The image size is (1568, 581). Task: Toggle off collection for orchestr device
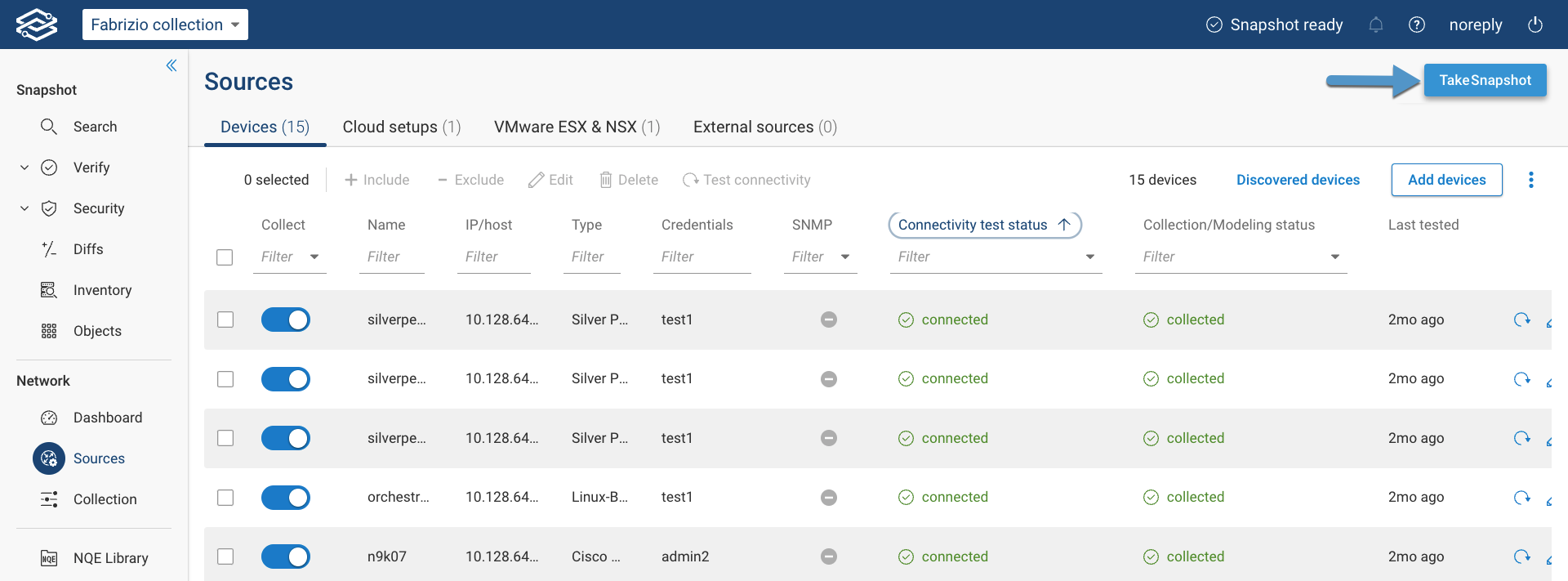point(286,498)
